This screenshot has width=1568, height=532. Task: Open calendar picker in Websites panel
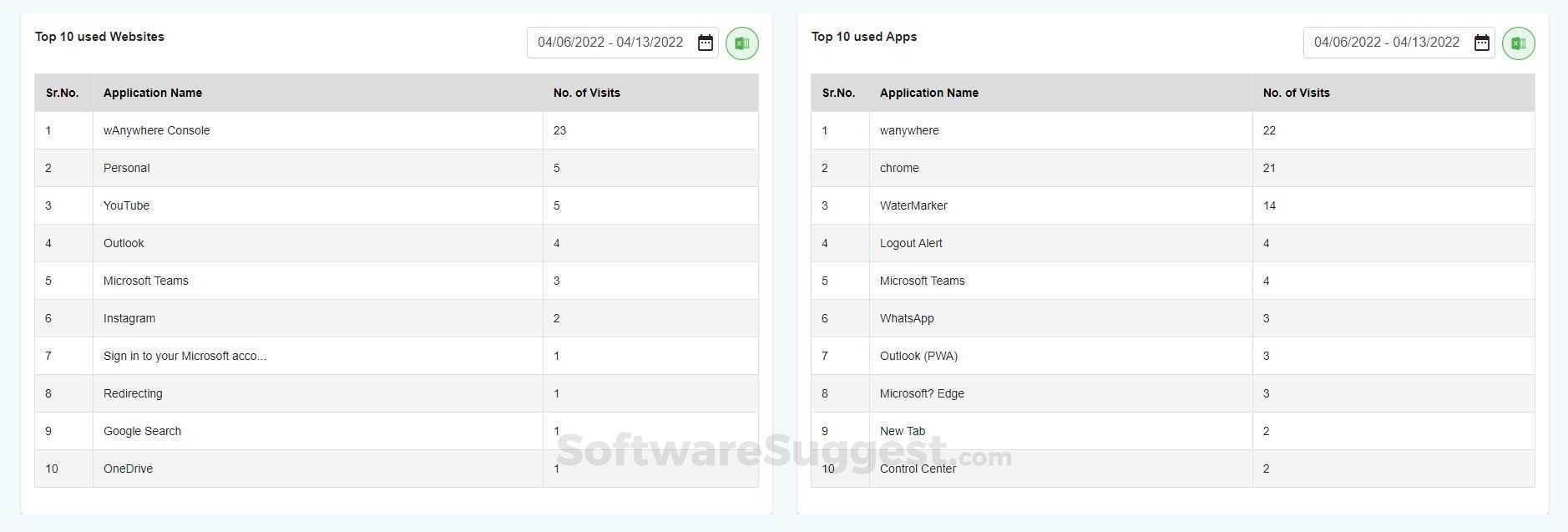[x=706, y=43]
